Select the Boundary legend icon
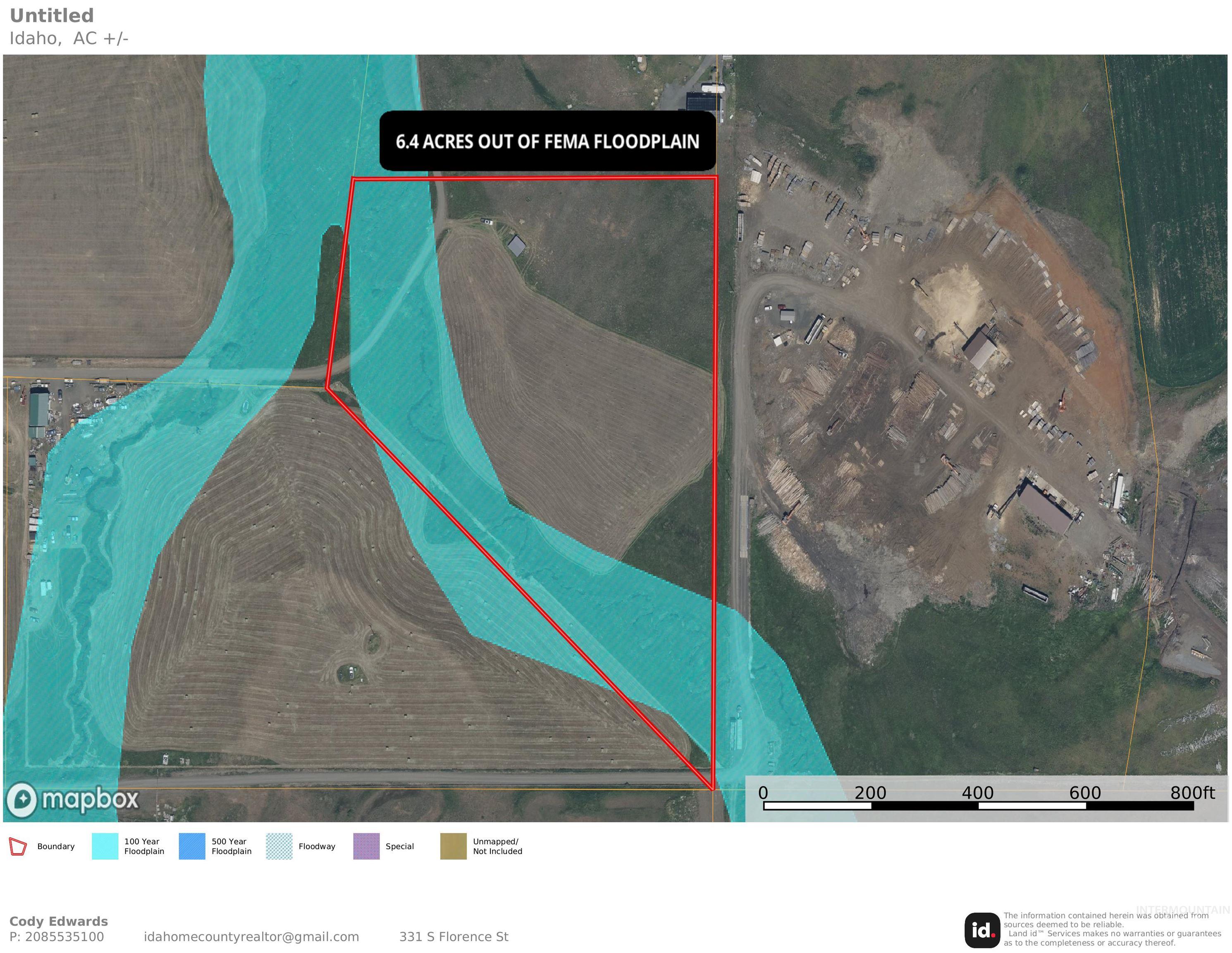This screenshot has height=953, width=1232. coord(17,846)
